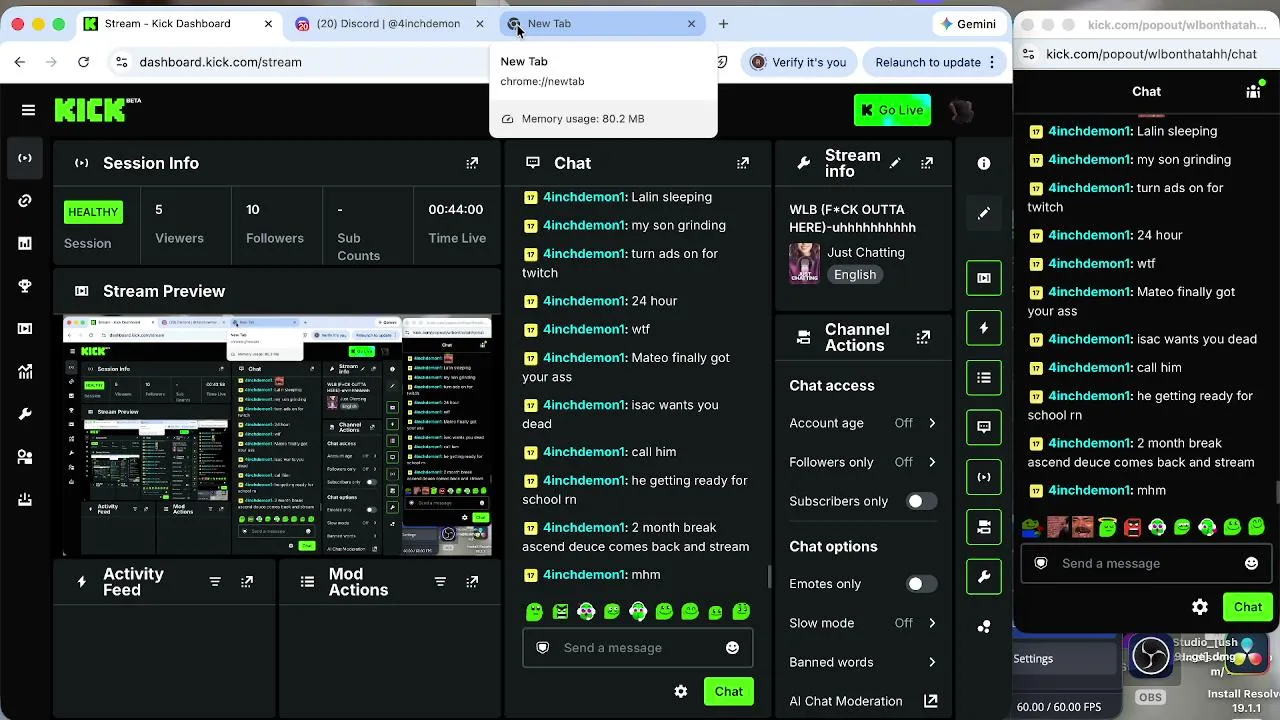Pop out the Session Info panel
Screen dimensions: 1280x720
pos(472,163)
